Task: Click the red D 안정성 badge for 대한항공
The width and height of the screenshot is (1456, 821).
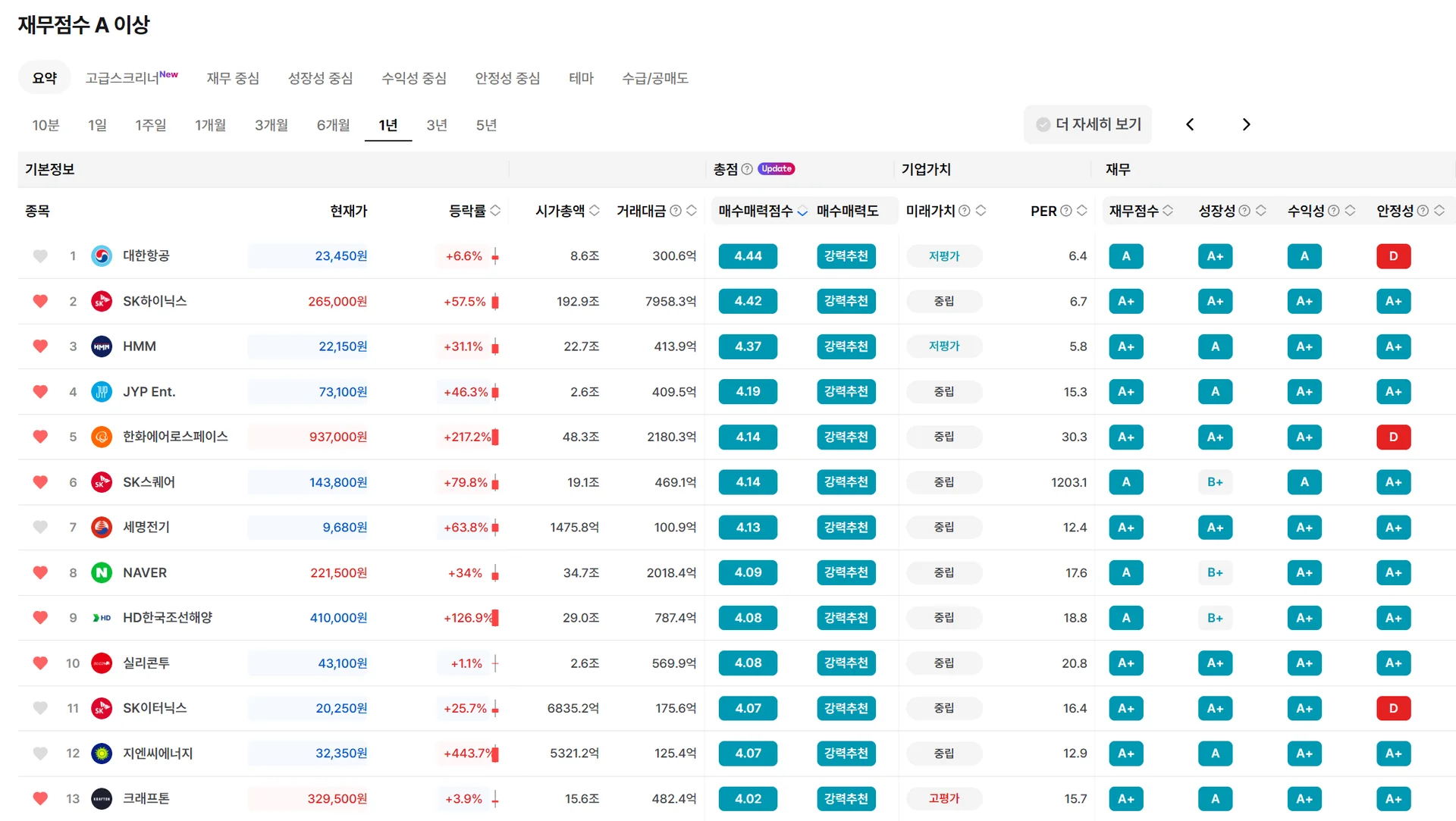Action: (x=1393, y=256)
